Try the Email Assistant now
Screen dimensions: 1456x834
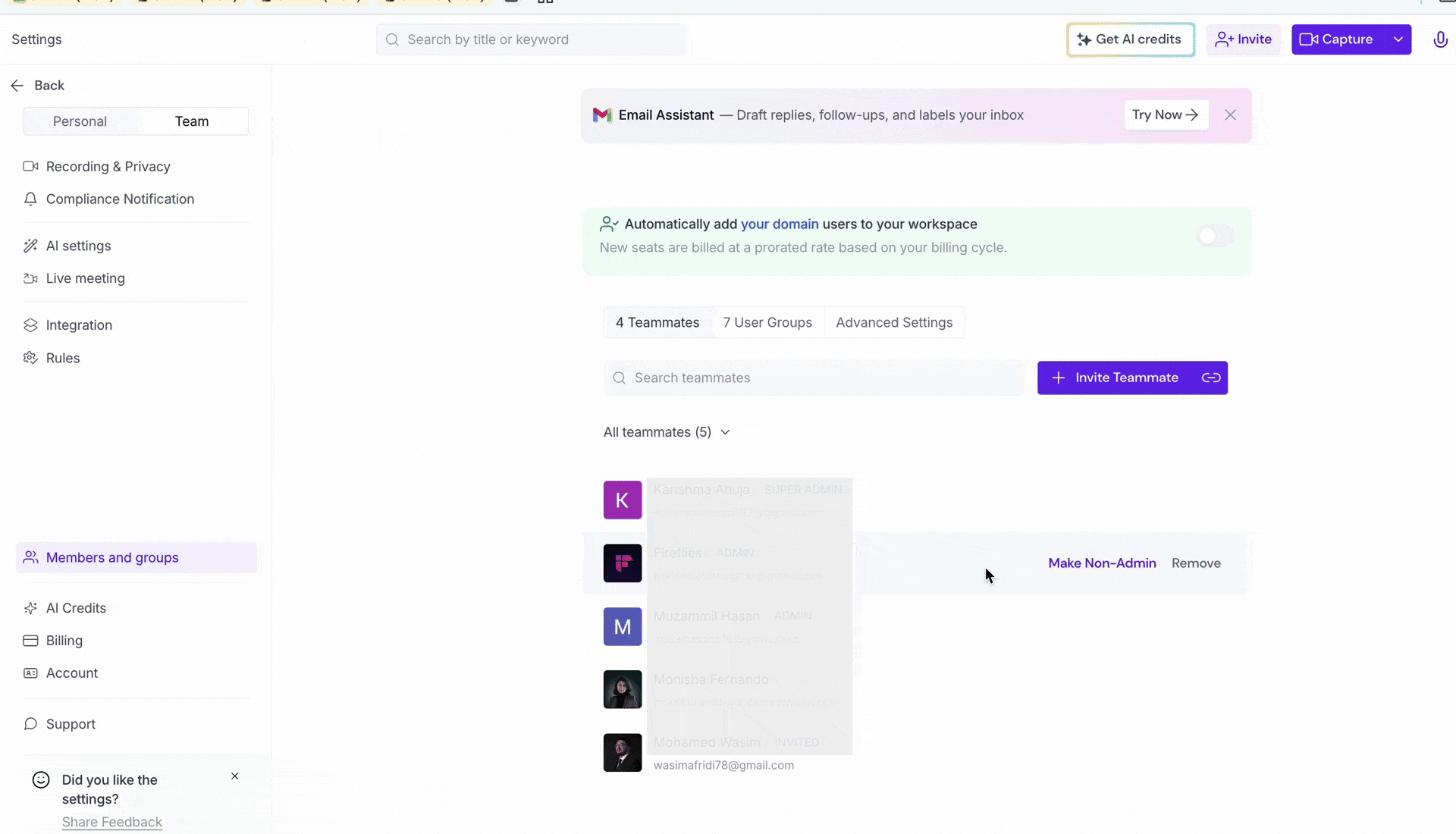click(x=1166, y=114)
